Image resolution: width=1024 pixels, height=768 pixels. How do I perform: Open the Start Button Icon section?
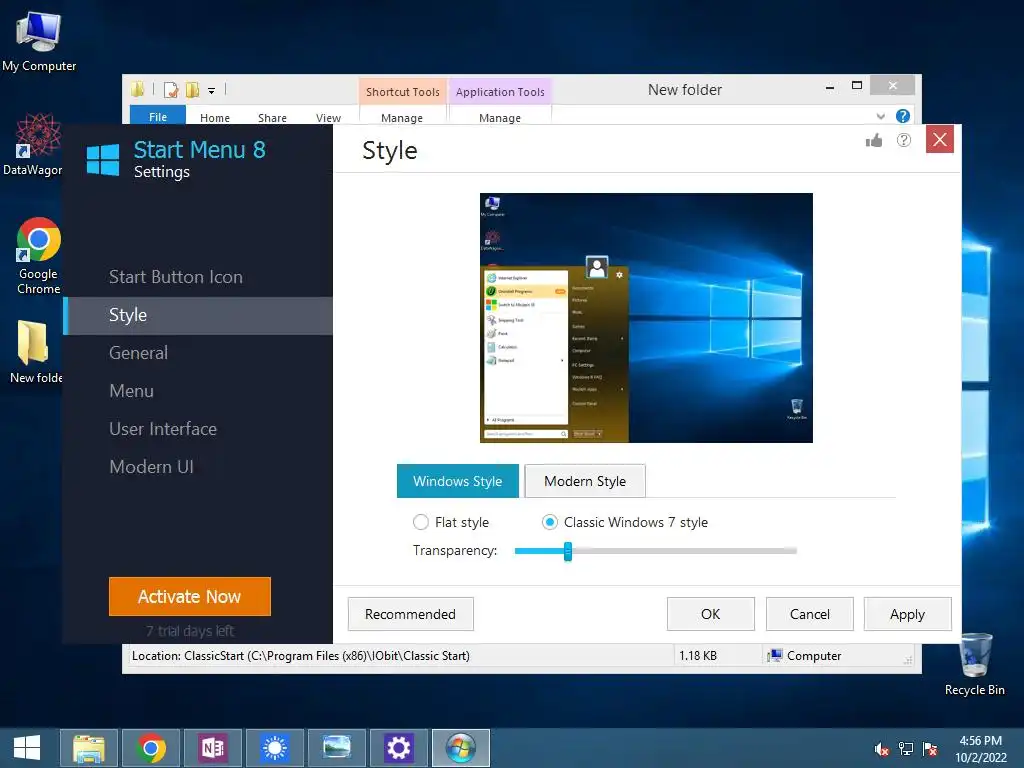click(x=176, y=277)
